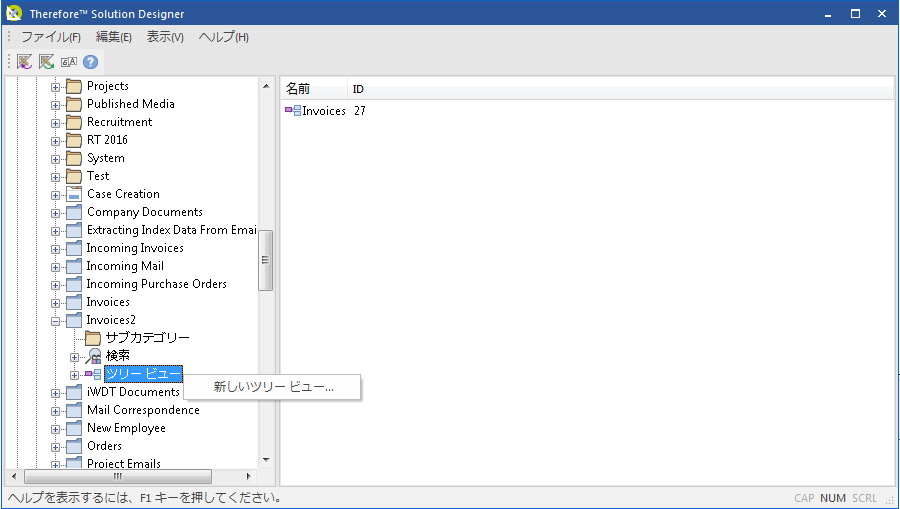Expand the Mail Correspondence node
The image size is (900, 509).
(x=55, y=411)
